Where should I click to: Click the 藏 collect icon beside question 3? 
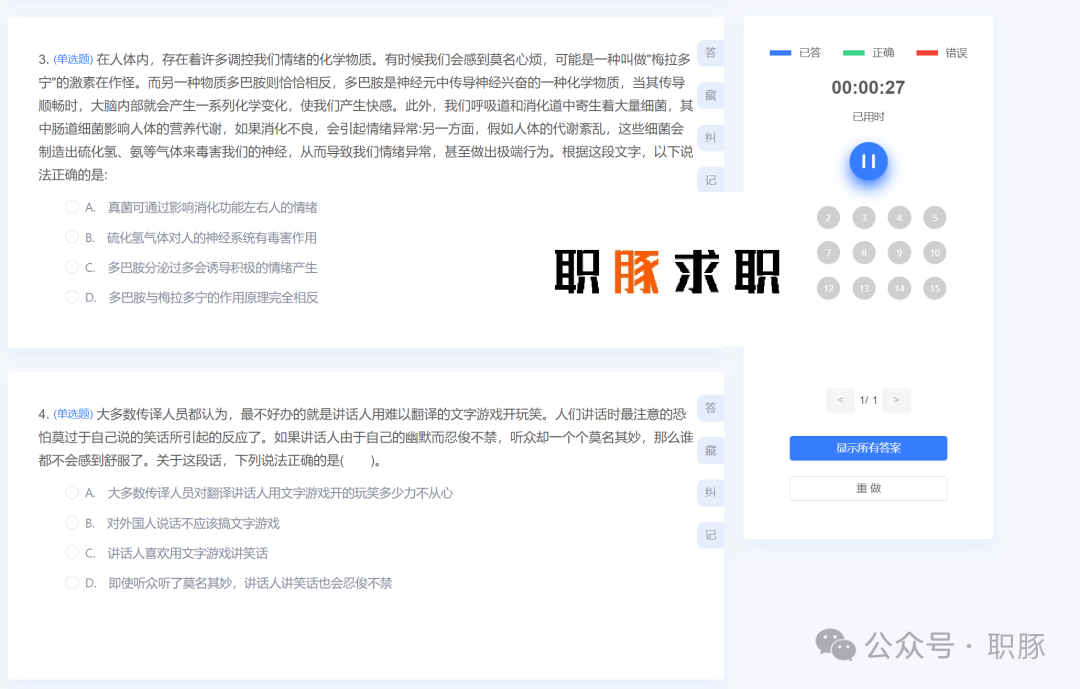tap(710, 94)
